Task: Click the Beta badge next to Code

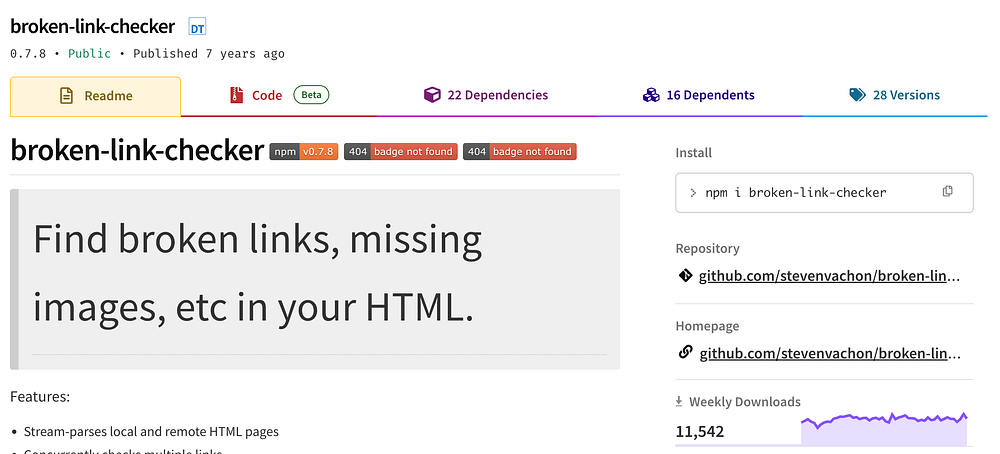Action: pyautogui.click(x=311, y=96)
